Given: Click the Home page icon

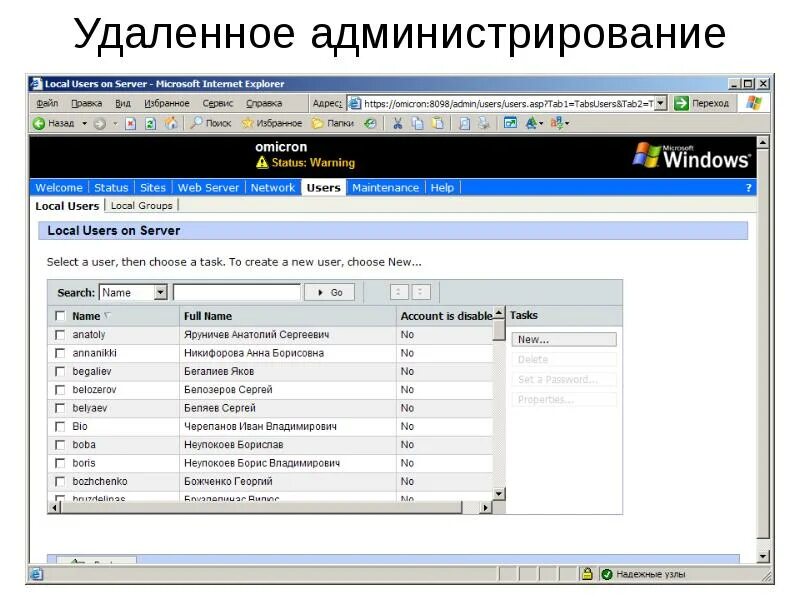Looking at the screenshot, I should pos(171,123).
